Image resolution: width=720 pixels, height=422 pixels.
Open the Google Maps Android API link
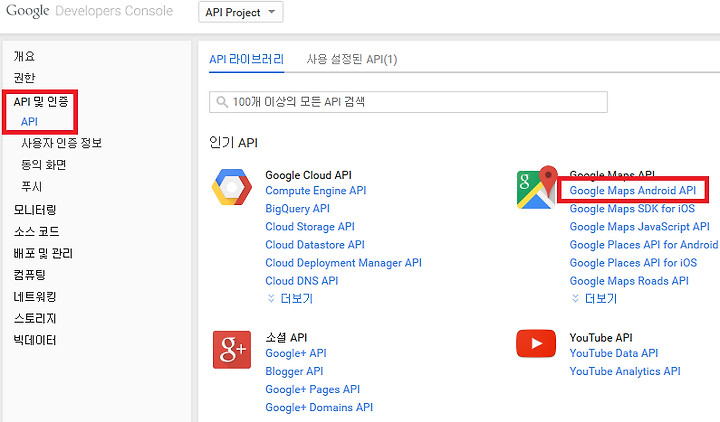pos(633,191)
